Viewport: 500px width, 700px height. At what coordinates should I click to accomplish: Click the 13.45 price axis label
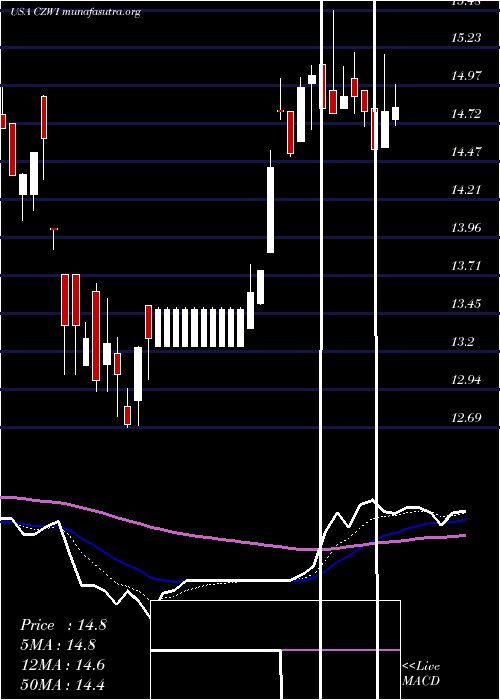[466, 304]
